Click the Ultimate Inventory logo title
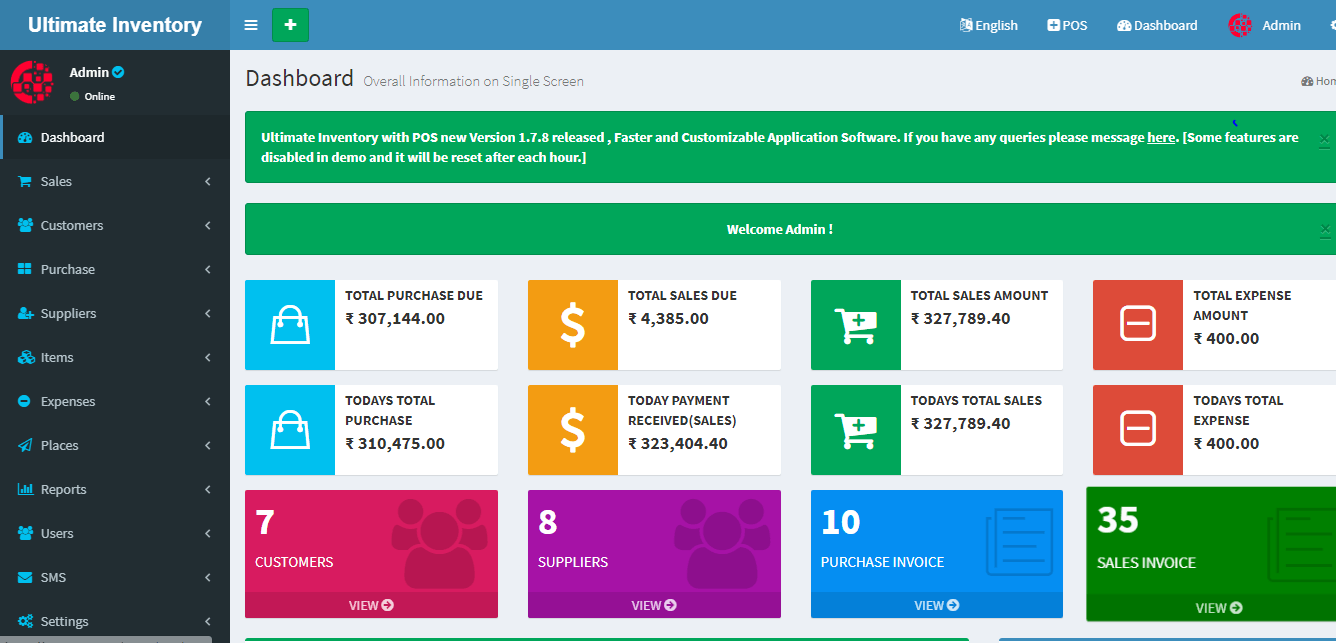The image size is (1336, 643). (115, 25)
